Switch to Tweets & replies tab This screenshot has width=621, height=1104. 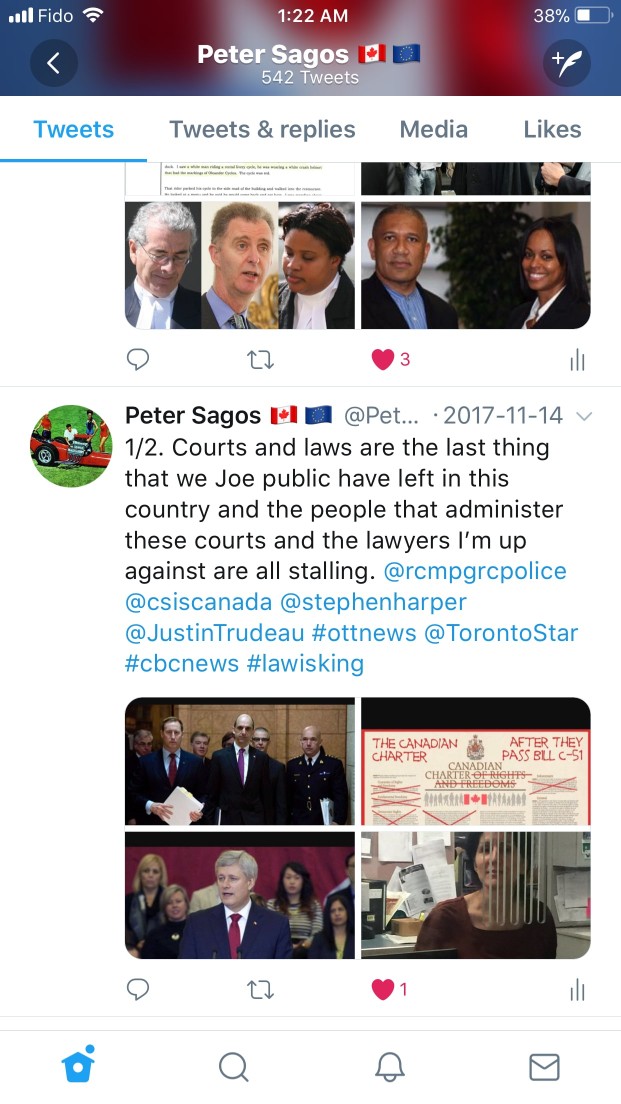coord(262,130)
